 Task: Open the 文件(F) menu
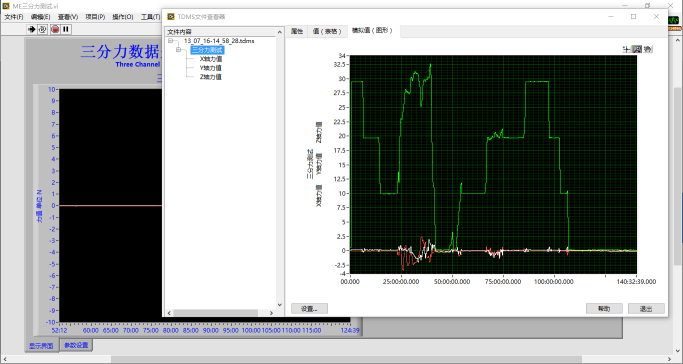pos(14,17)
